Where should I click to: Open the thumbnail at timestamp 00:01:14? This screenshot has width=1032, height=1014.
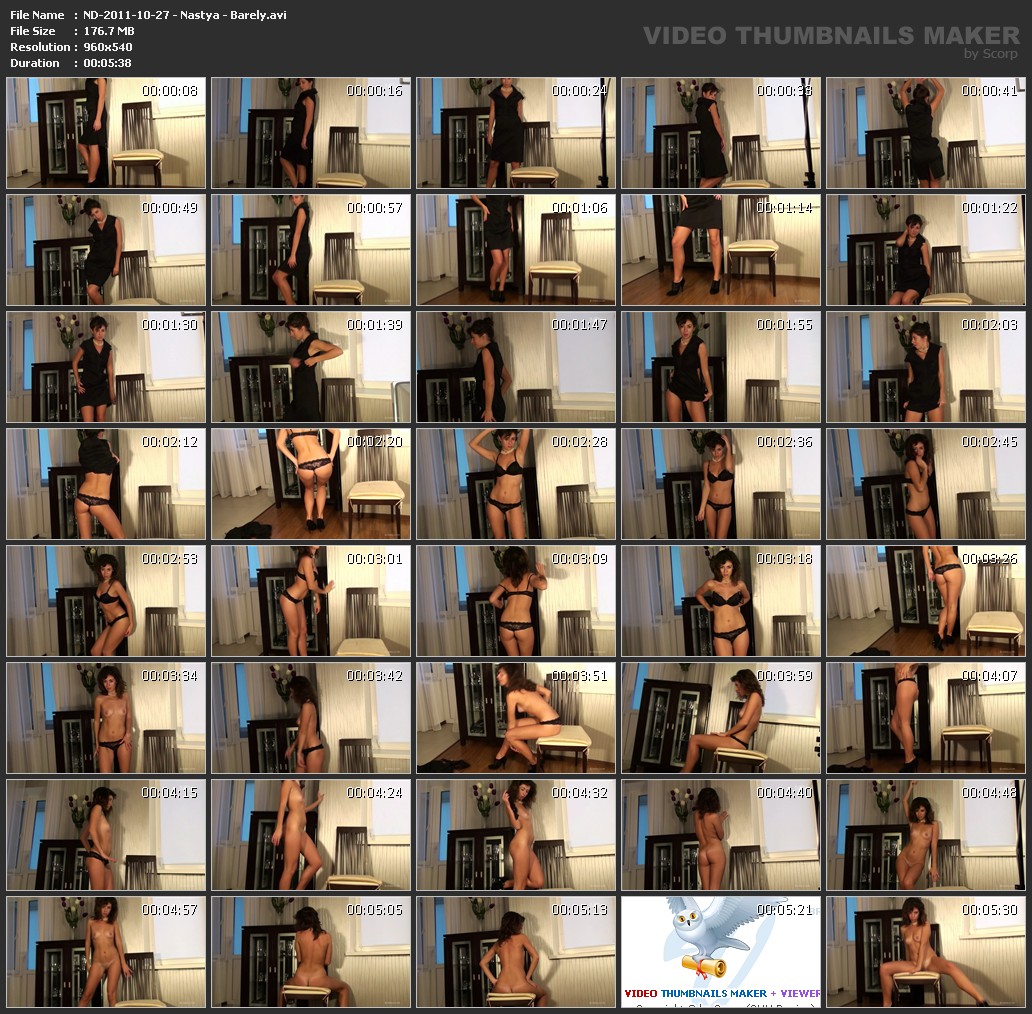pyautogui.click(x=720, y=250)
